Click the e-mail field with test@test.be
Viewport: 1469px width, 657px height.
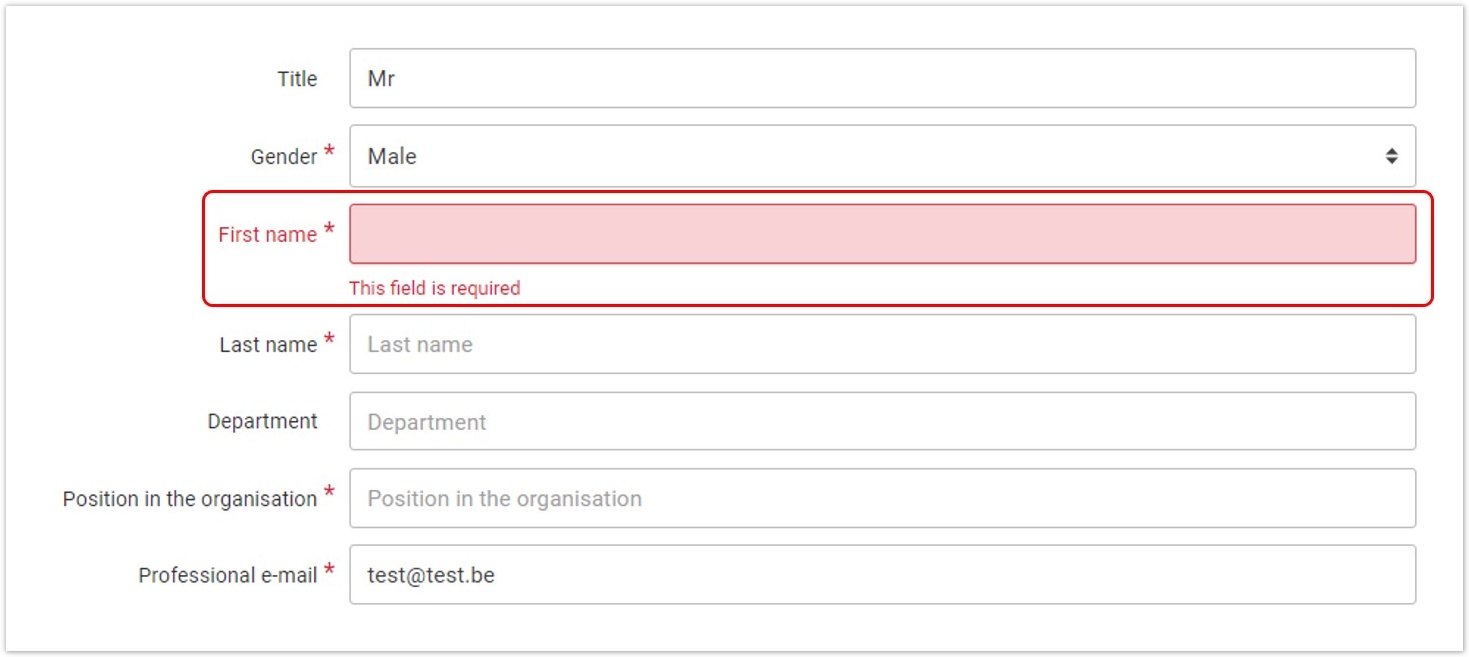(882, 575)
